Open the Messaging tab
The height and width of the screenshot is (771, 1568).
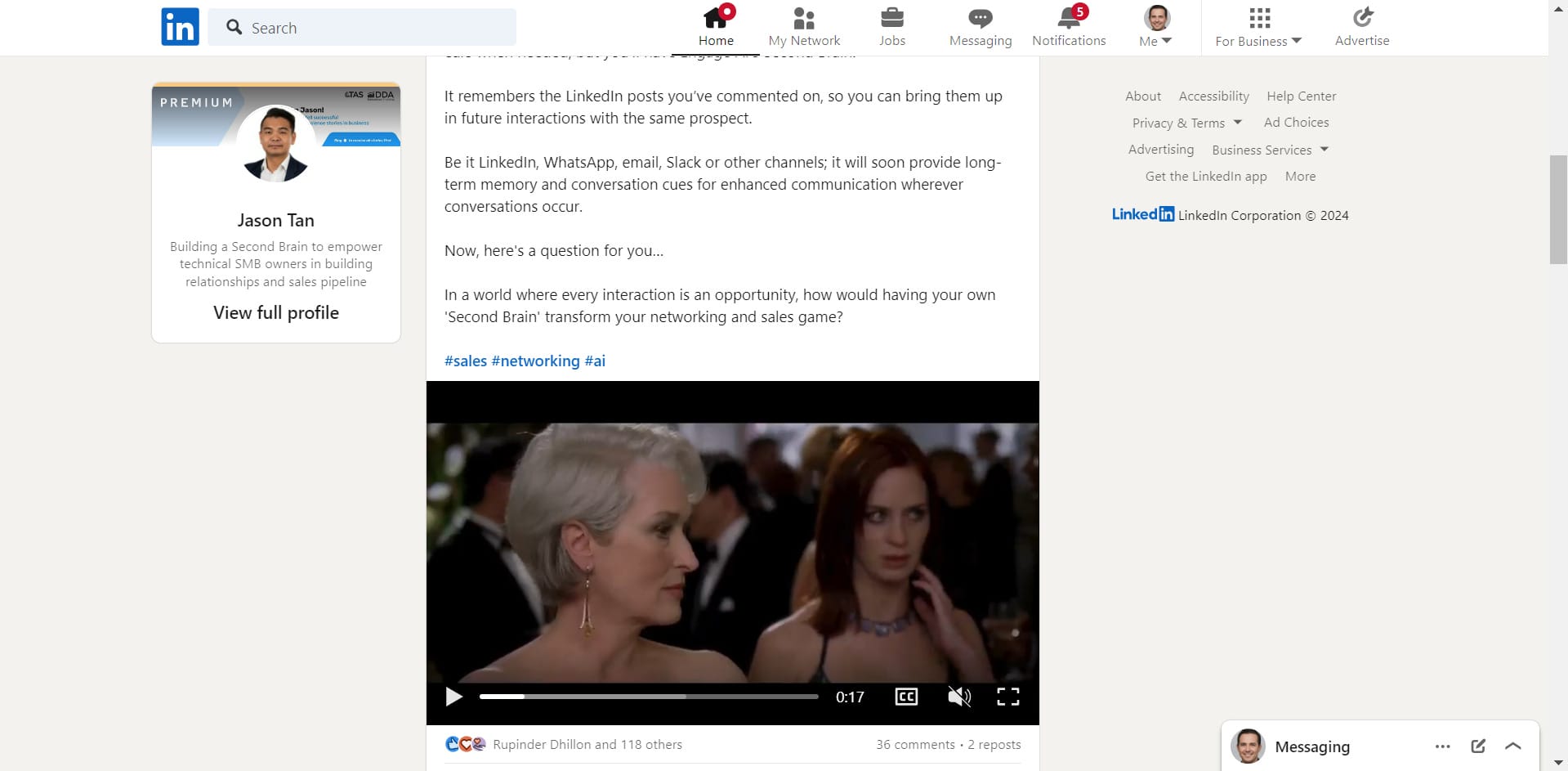[981, 27]
